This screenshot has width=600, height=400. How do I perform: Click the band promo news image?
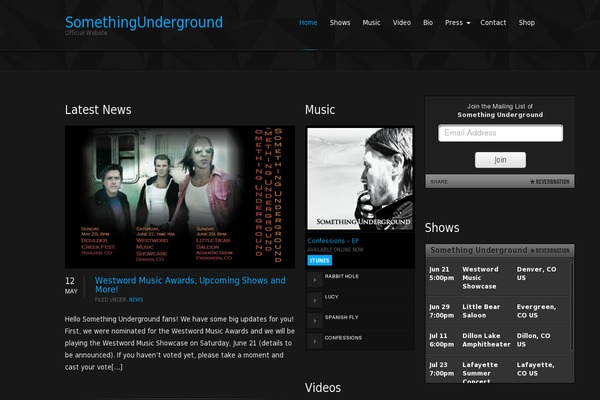(x=180, y=197)
